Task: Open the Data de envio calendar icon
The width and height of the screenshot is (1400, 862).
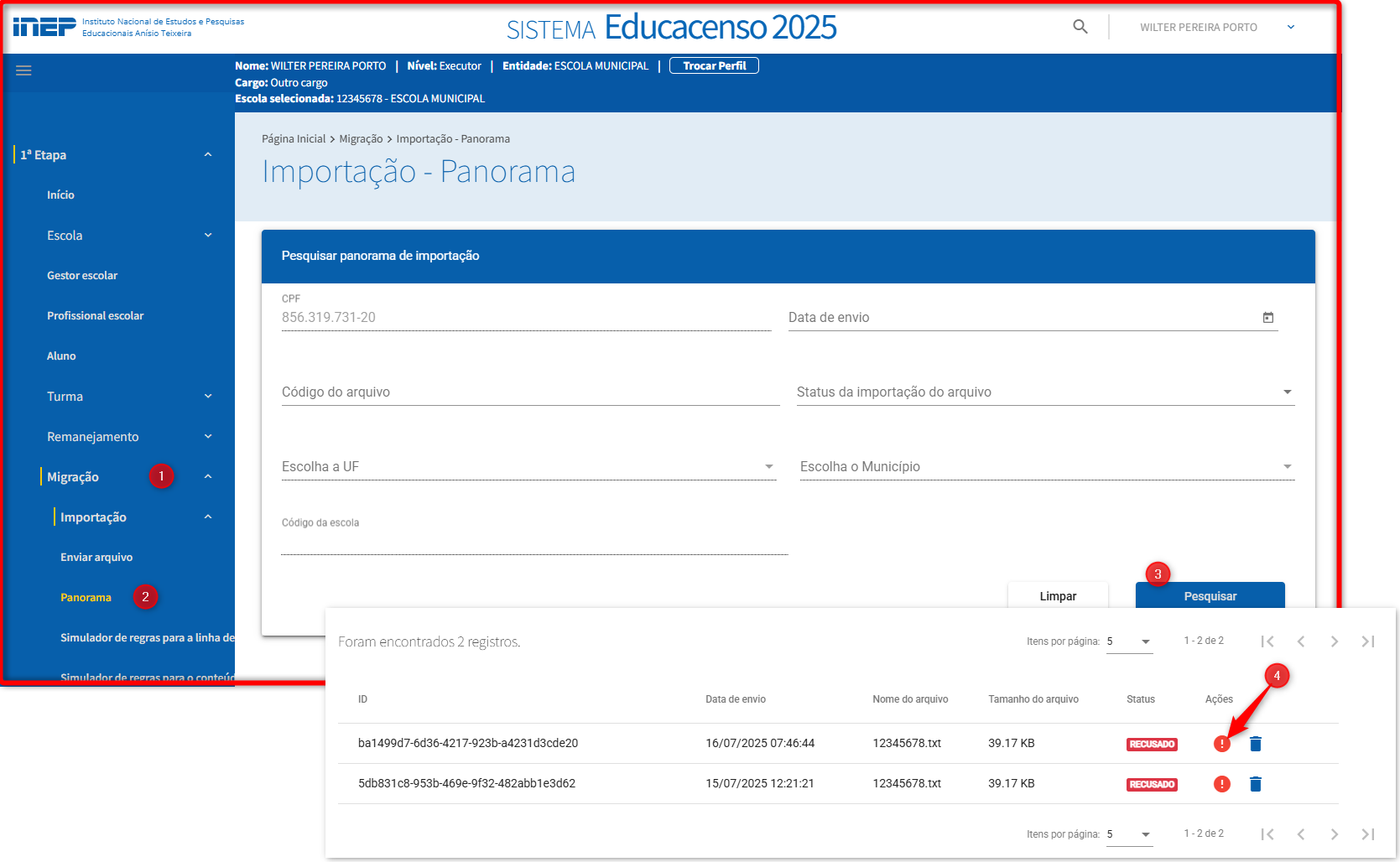Action: pyautogui.click(x=1268, y=318)
